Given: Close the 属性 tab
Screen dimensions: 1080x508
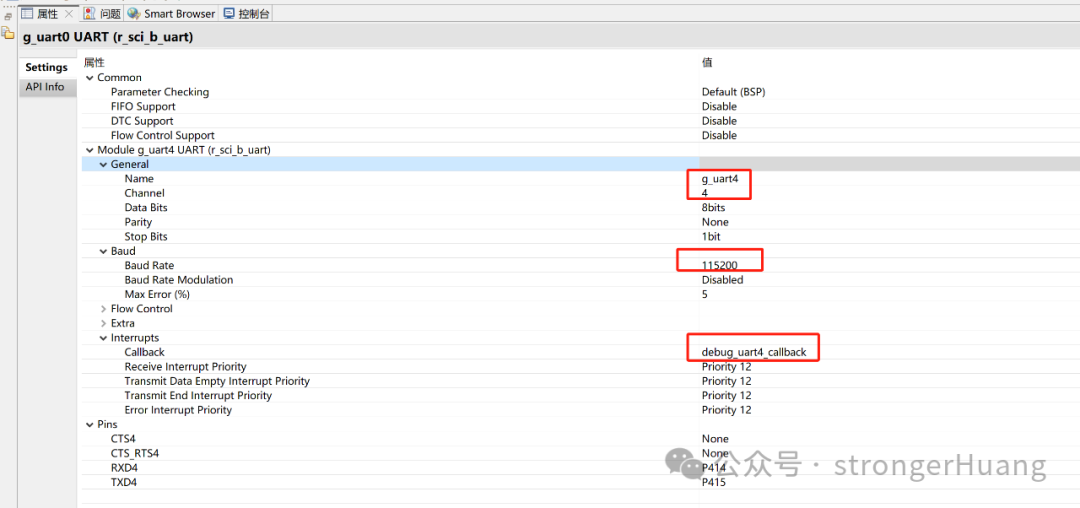Looking at the screenshot, I should (69, 13).
